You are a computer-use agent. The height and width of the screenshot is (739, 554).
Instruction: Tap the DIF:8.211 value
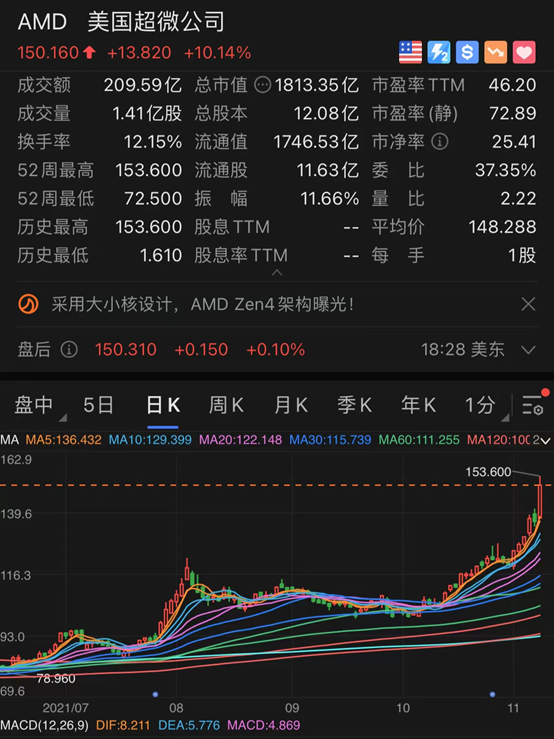point(123,725)
